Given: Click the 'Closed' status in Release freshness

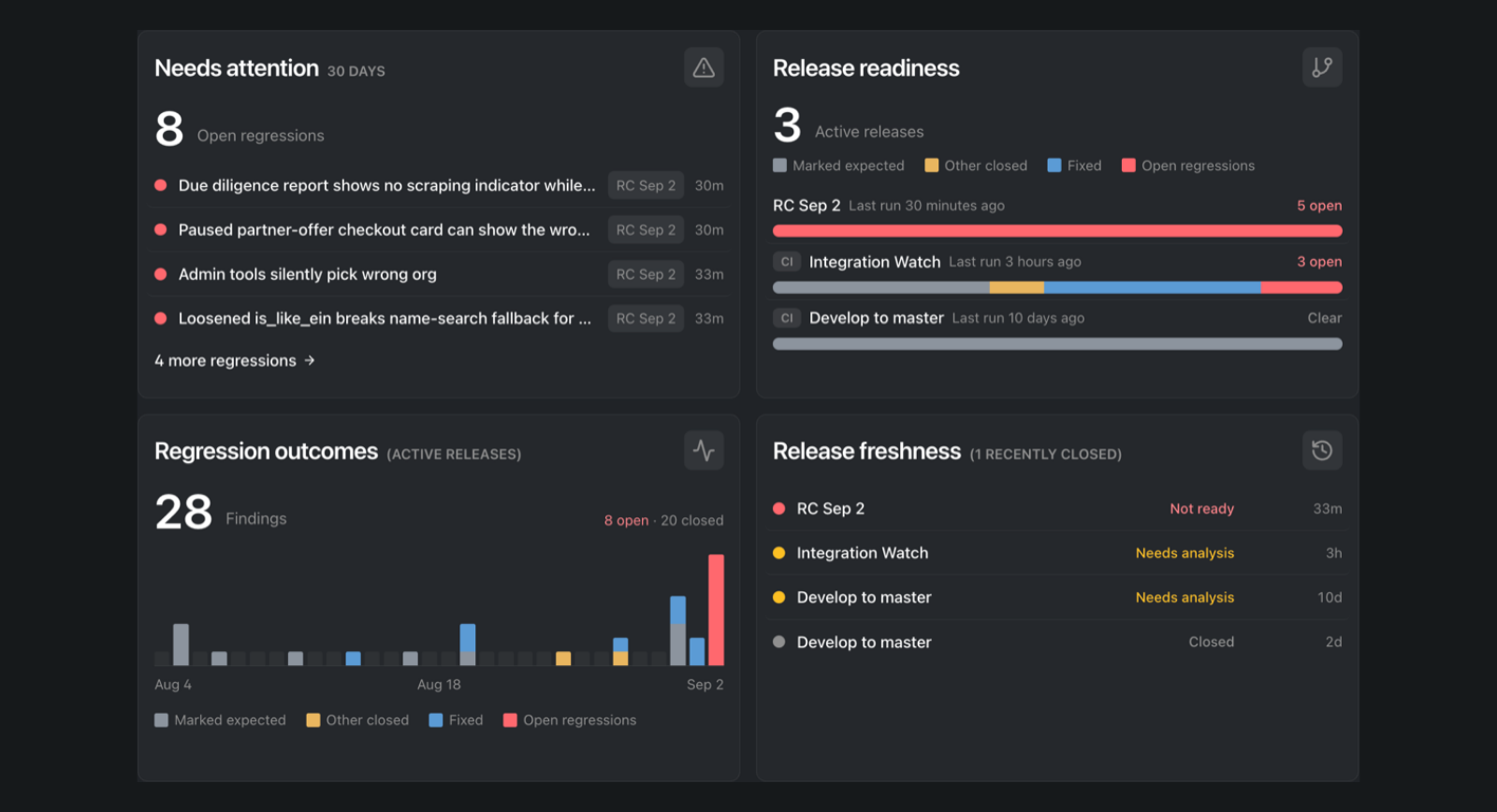Looking at the screenshot, I should pos(1212,642).
